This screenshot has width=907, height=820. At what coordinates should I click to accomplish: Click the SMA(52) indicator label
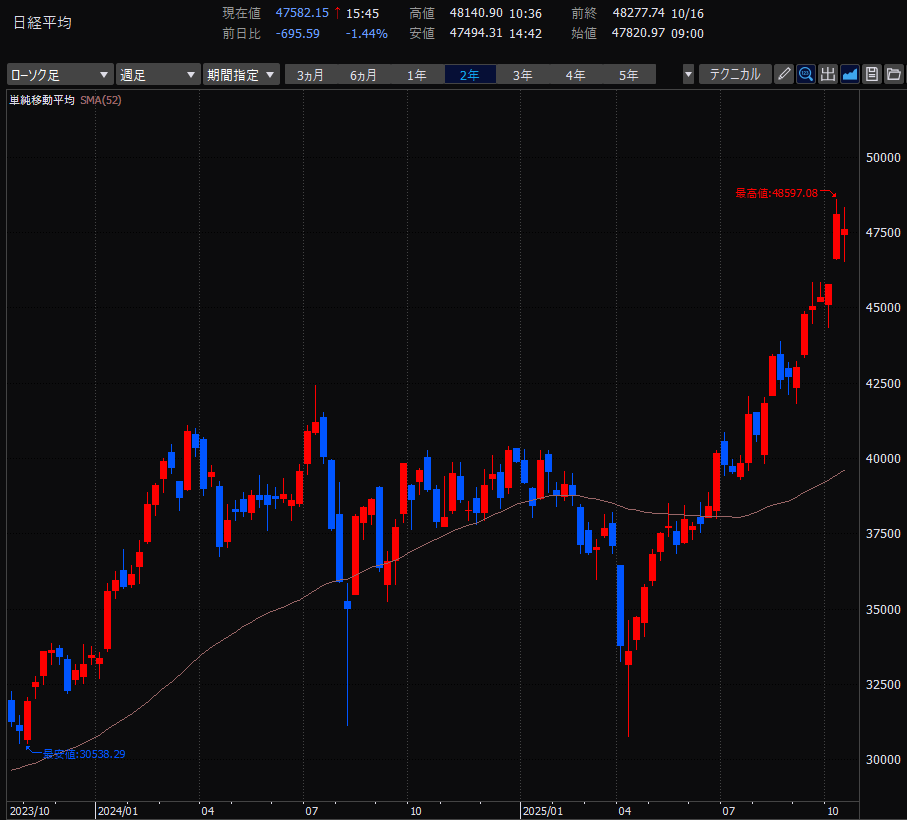pyautogui.click(x=101, y=100)
